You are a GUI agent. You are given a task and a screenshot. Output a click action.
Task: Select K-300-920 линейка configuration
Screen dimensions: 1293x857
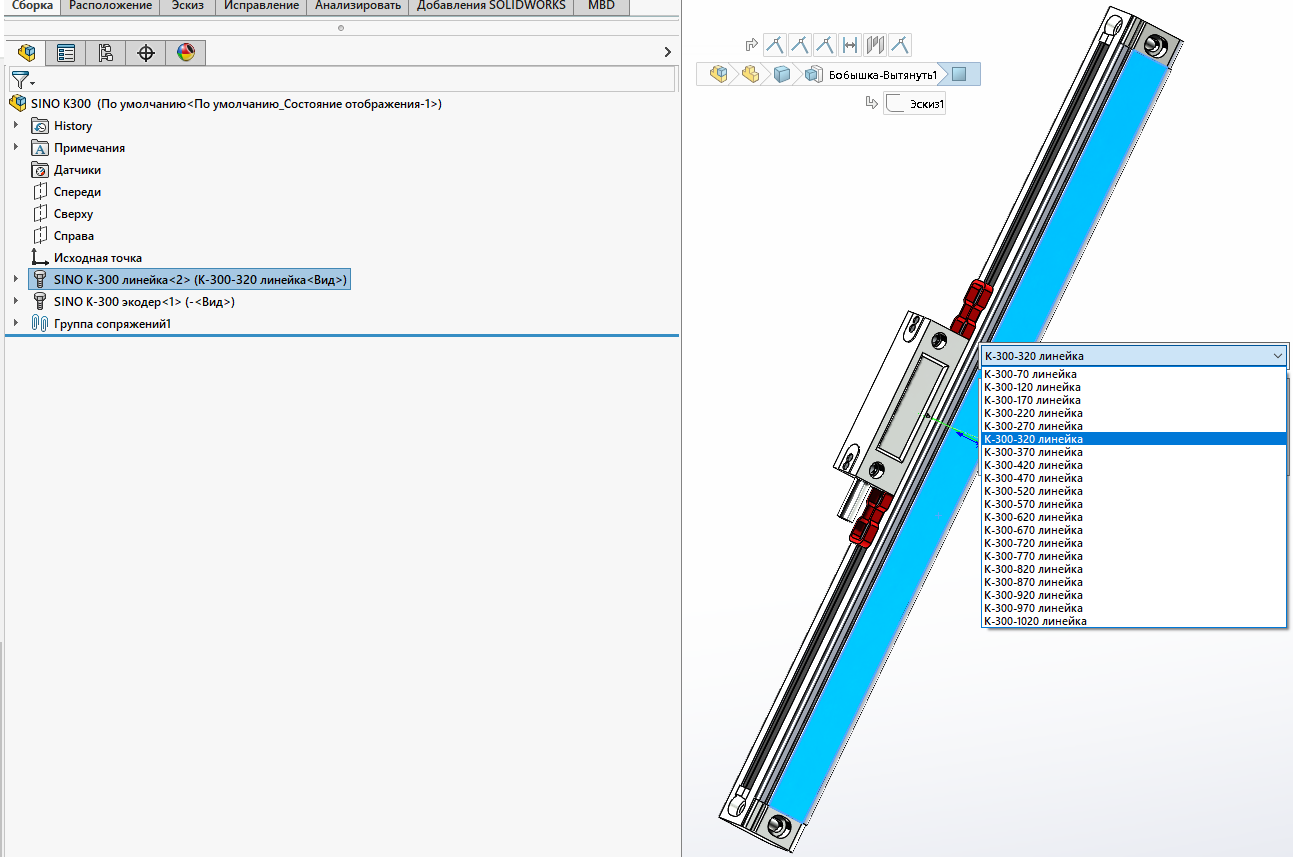[x=1134, y=595]
